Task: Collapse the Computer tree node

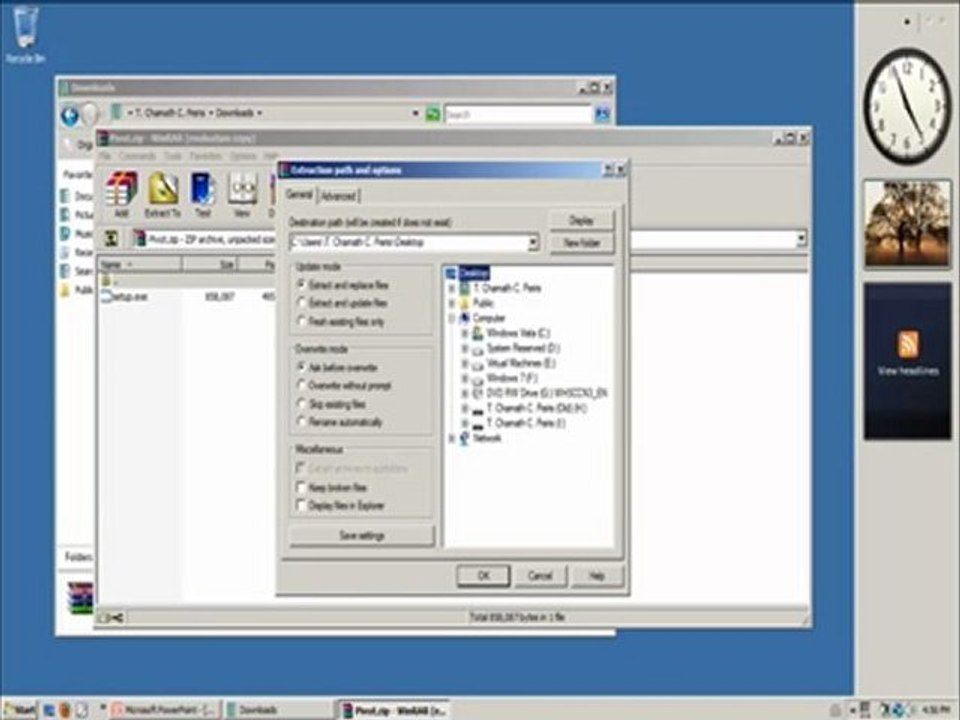Action: click(x=452, y=318)
